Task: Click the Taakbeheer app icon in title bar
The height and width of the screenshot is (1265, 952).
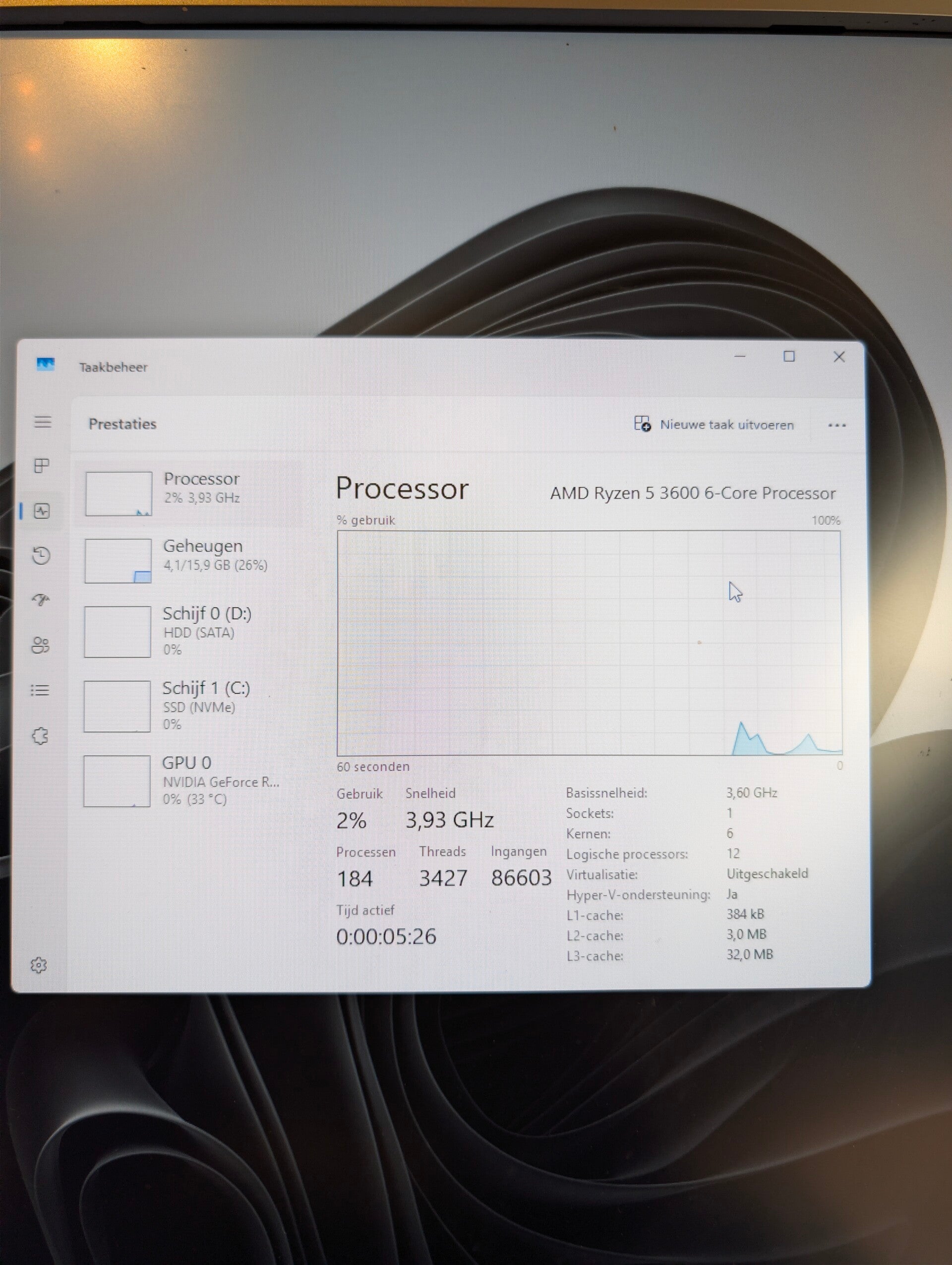Action: [x=46, y=364]
